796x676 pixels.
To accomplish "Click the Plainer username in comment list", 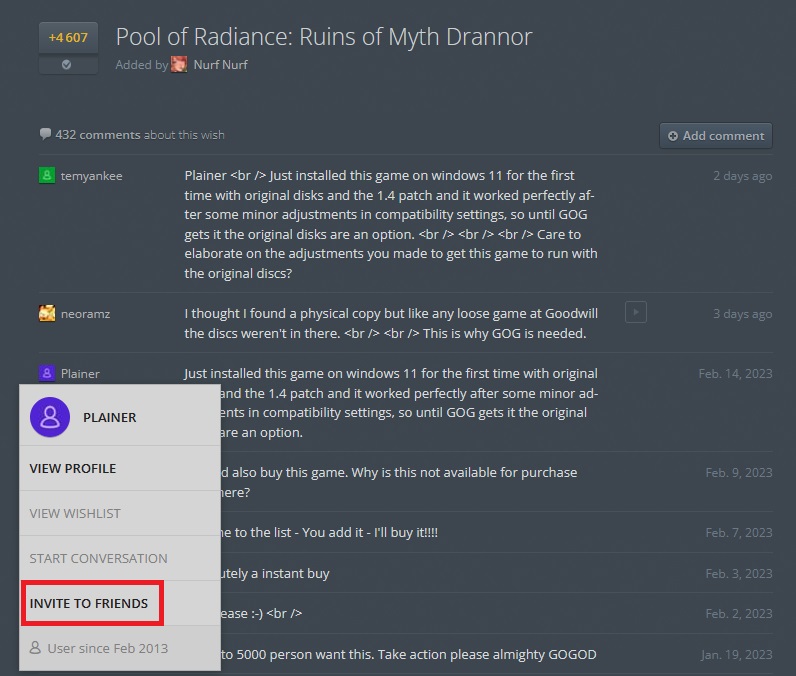I will tap(80, 374).
